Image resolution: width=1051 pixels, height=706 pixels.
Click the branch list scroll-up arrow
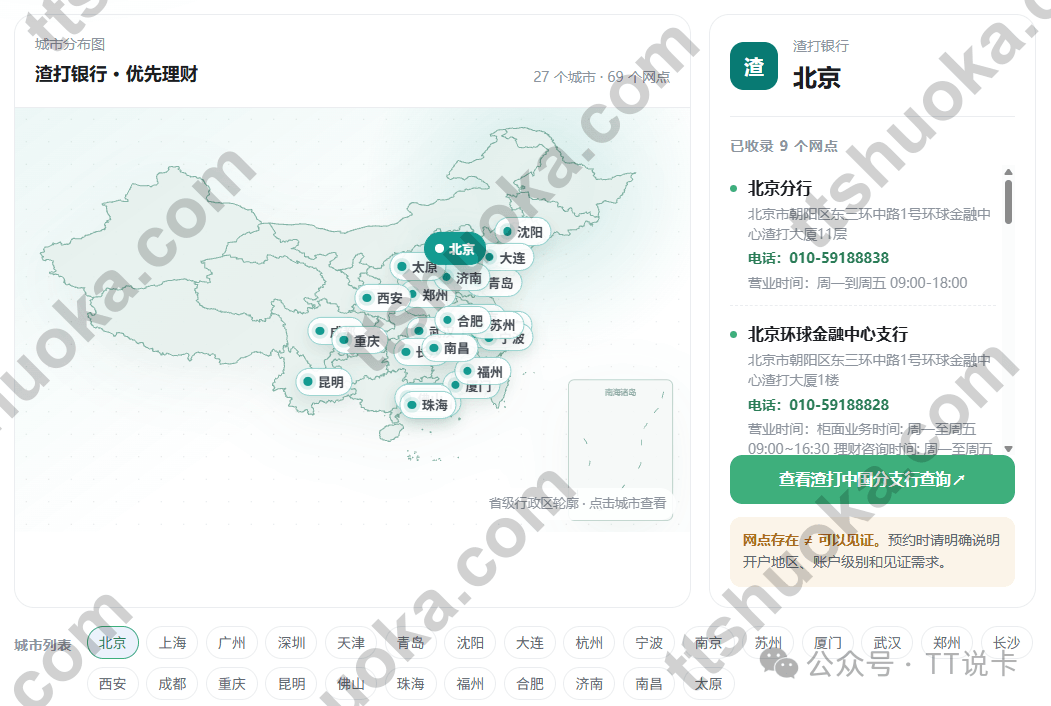point(1008,172)
